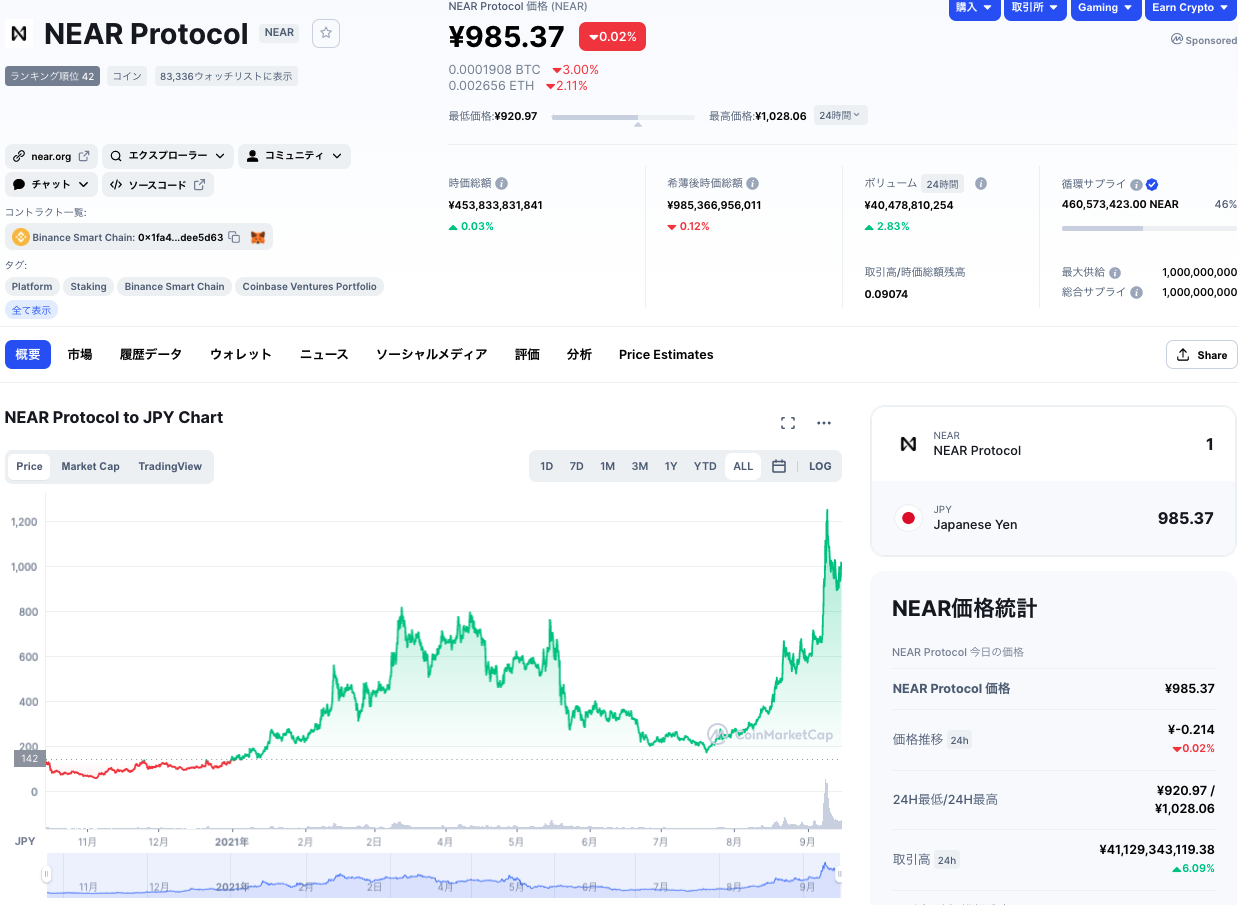This screenshot has height=905, width=1238.
Task: Open the コミュニティ dropdown menu
Action: [x=294, y=156]
